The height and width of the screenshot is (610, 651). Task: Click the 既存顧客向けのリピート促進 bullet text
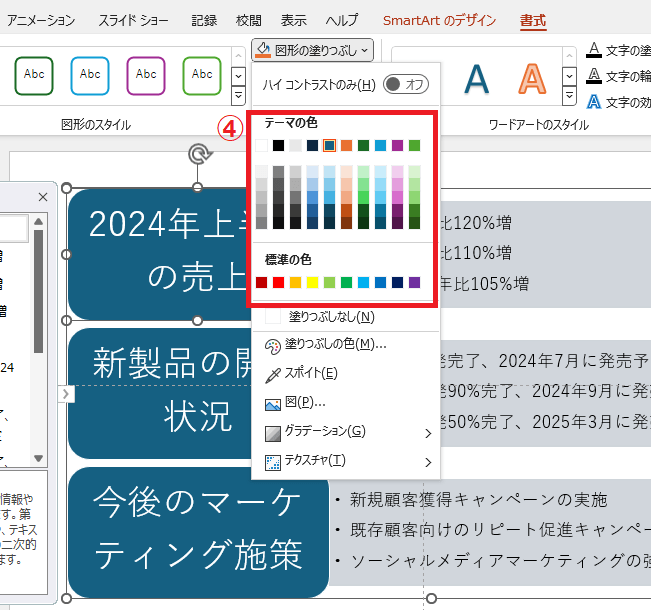501,530
